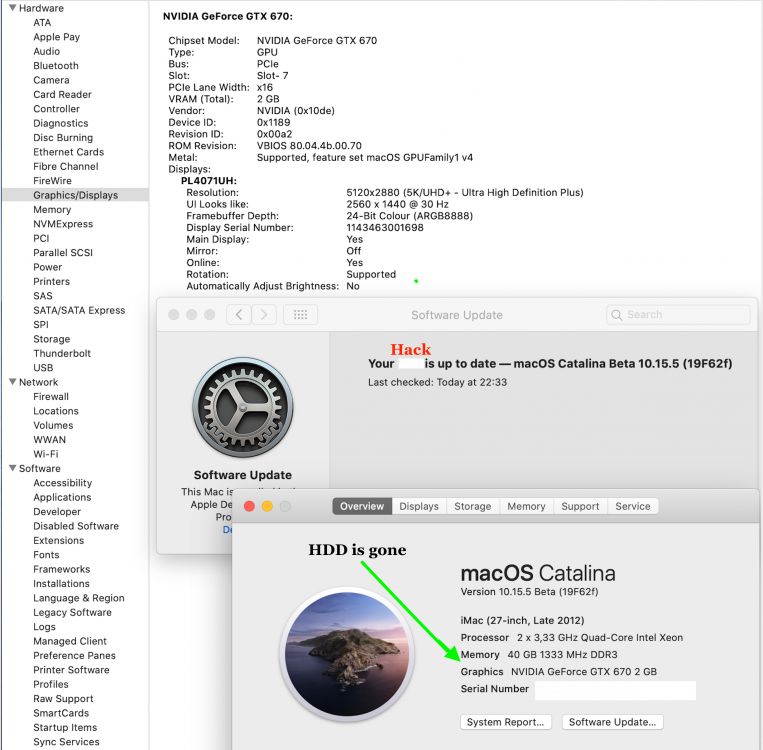
Task: Select Camera in sidebar
Action: [x=51, y=80]
